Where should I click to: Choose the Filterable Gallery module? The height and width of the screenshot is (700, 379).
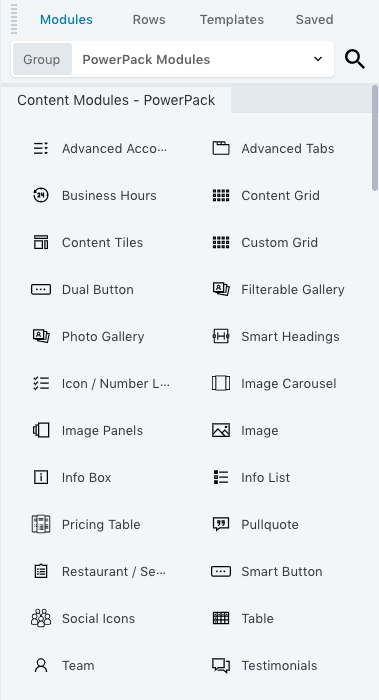(278, 290)
